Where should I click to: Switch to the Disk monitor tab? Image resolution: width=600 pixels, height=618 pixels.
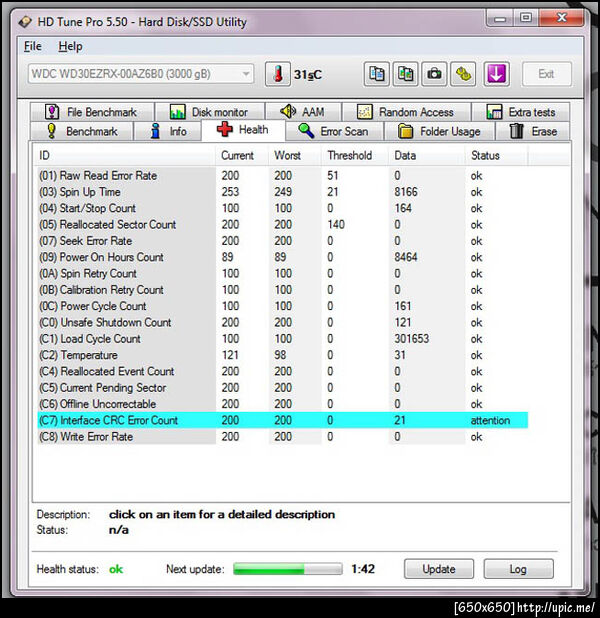pyautogui.click(x=210, y=112)
